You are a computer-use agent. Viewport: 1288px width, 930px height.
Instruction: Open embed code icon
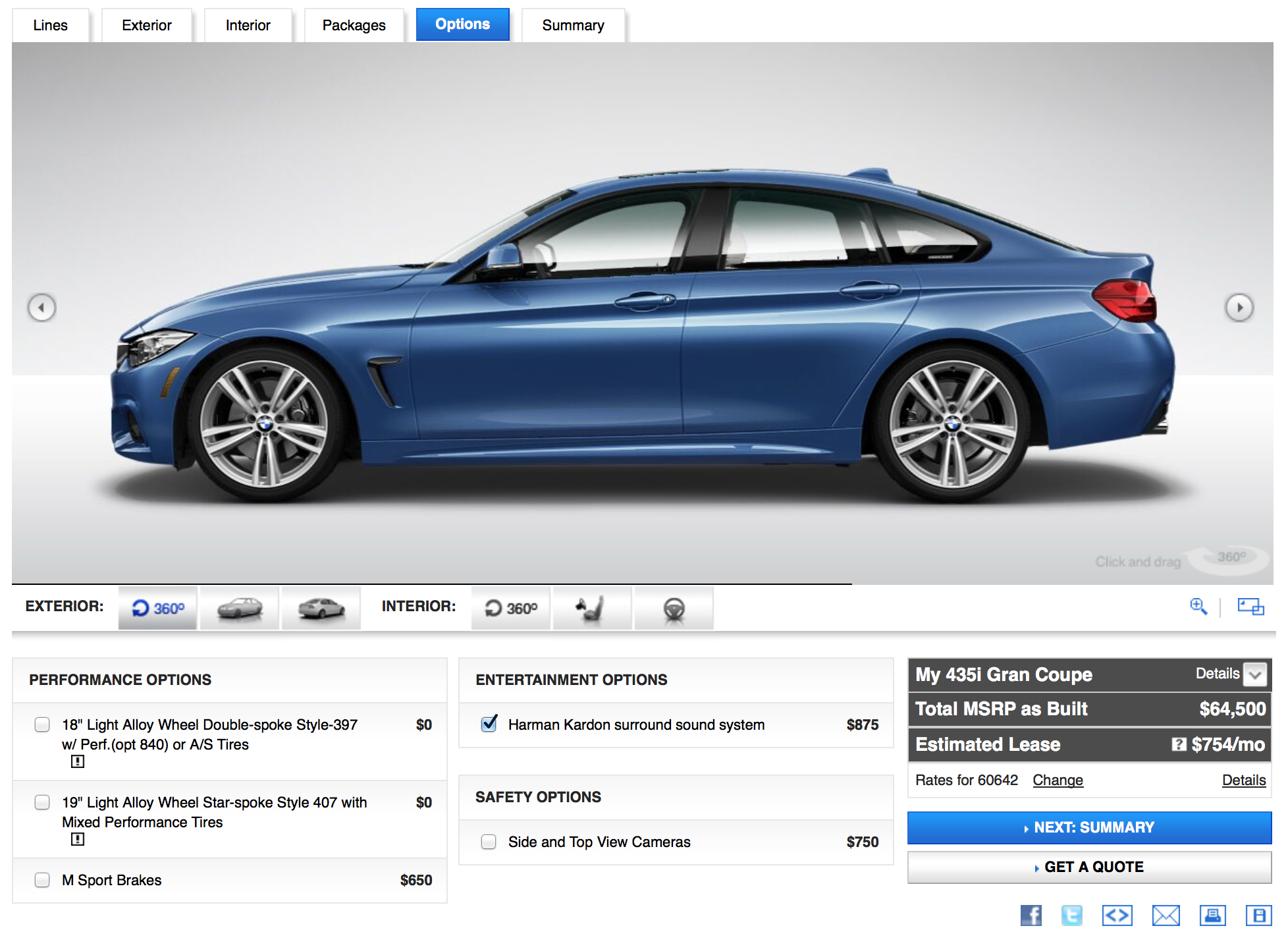[x=1117, y=916]
